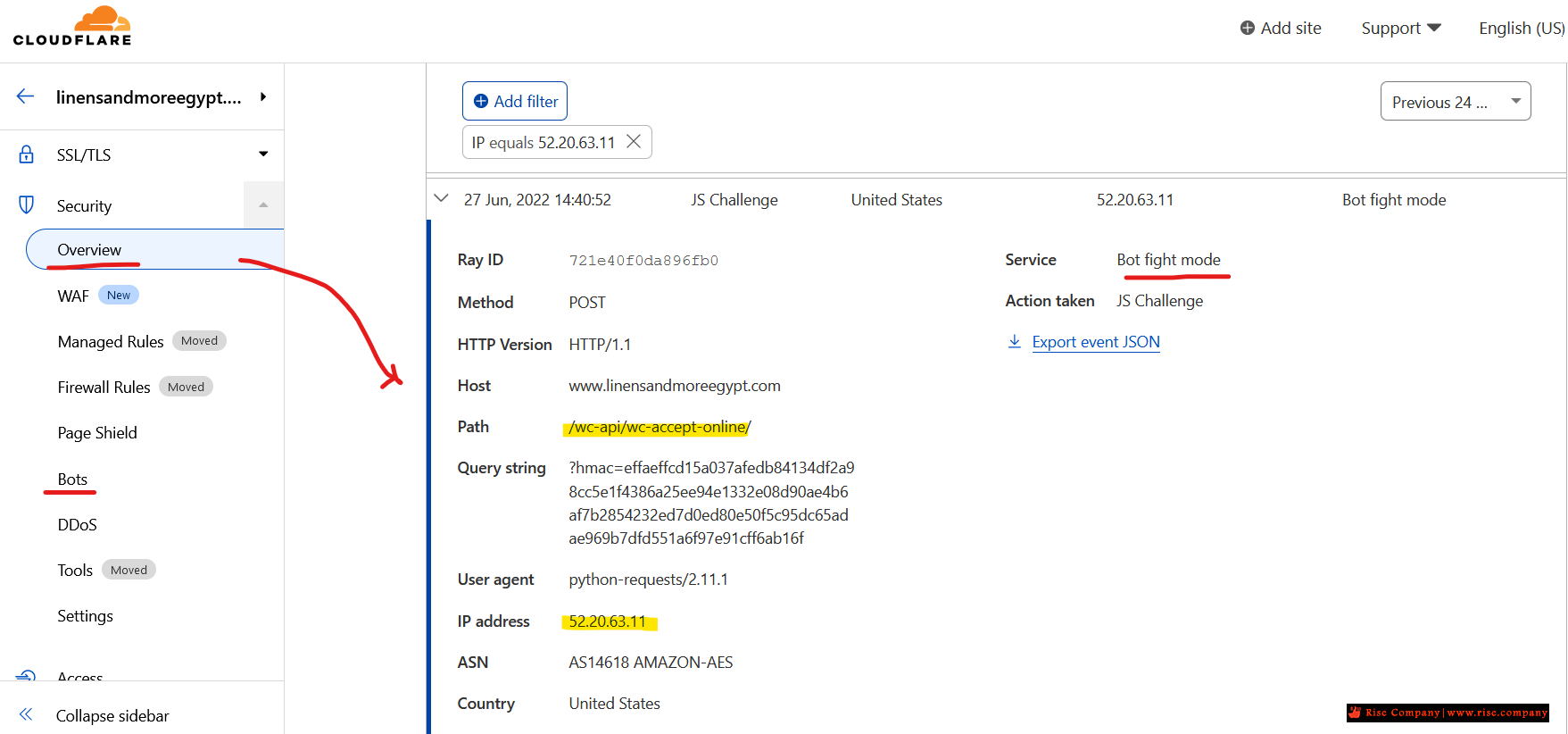Collapse the Security section arrow

263,205
